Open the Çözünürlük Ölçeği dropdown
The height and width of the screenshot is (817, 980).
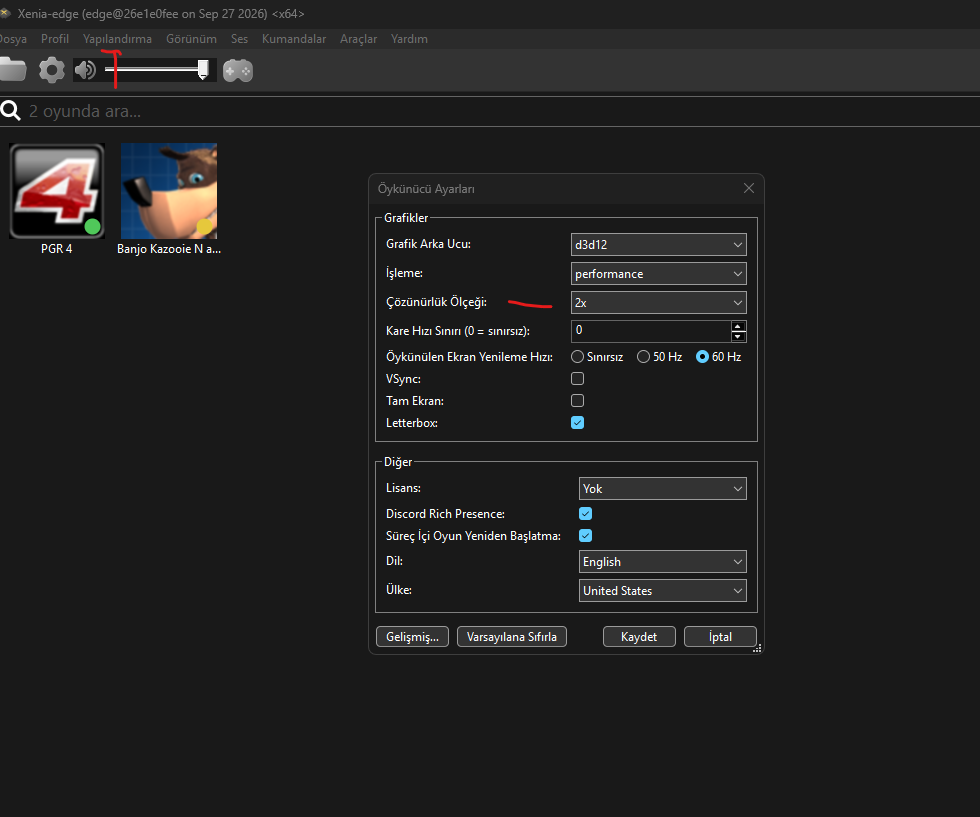659,303
